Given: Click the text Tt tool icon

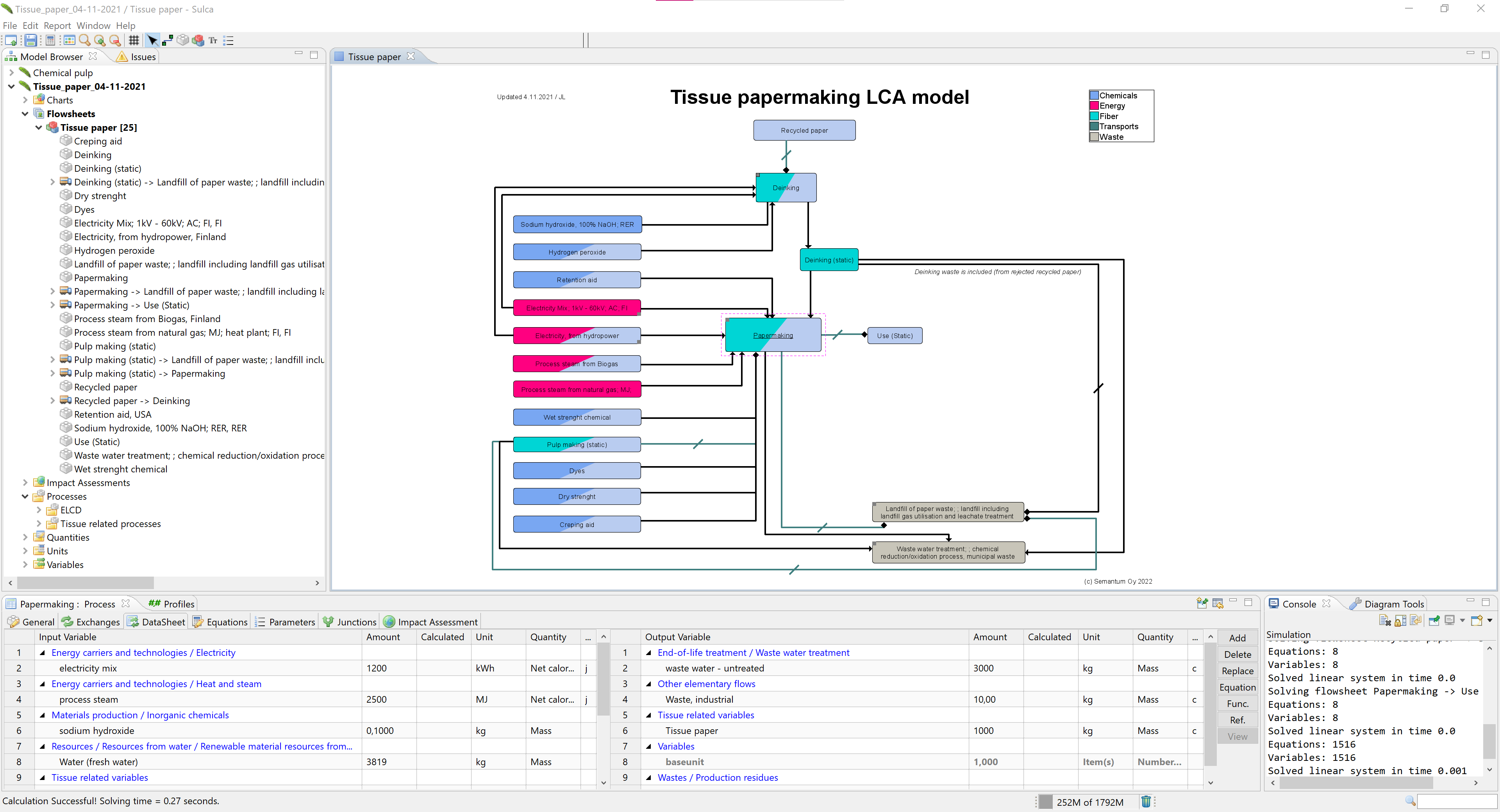Looking at the screenshot, I should tap(212, 40).
